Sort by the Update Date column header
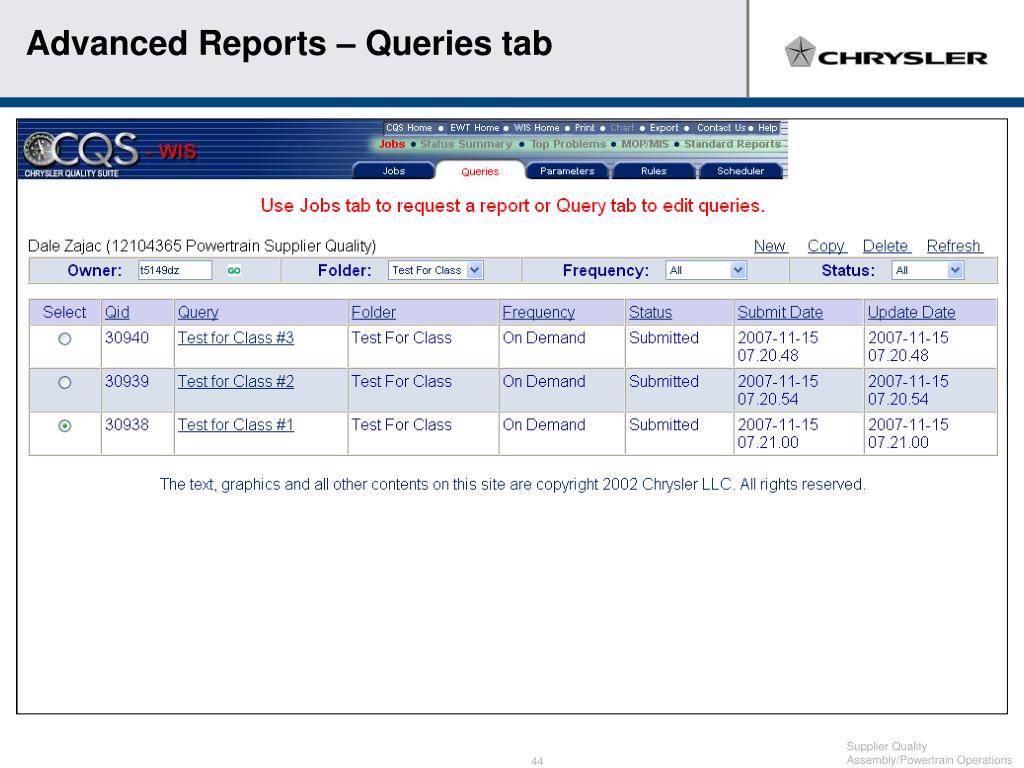 [911, 312]
